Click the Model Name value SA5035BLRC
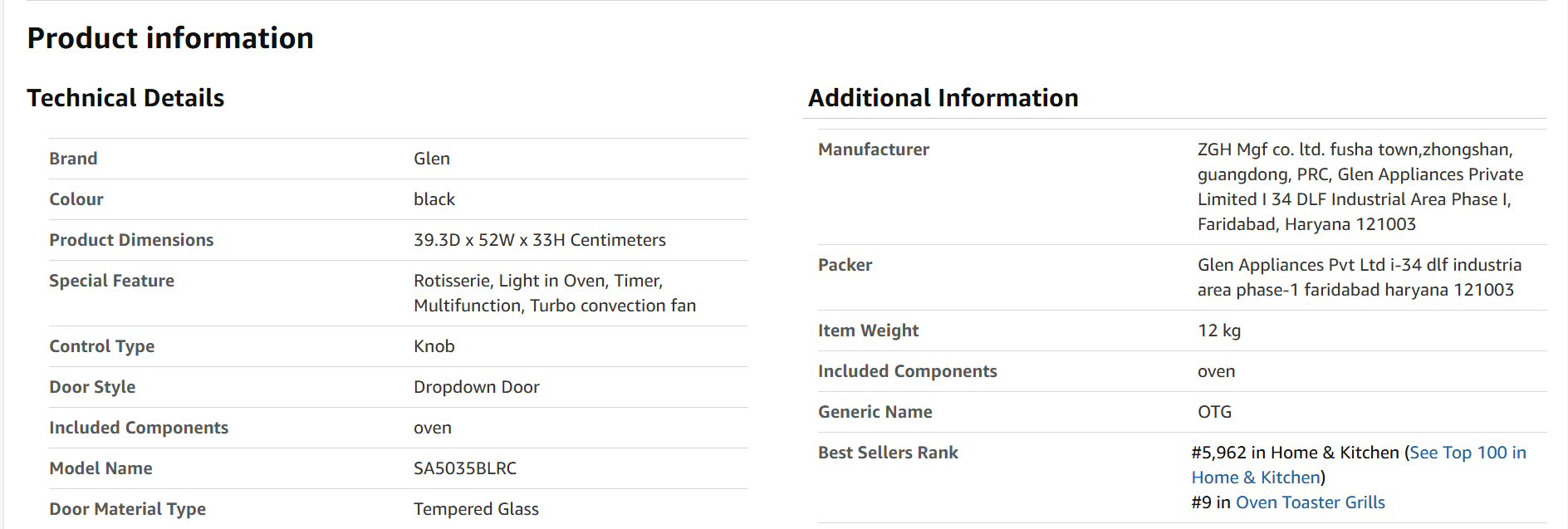 click(465, 468)
